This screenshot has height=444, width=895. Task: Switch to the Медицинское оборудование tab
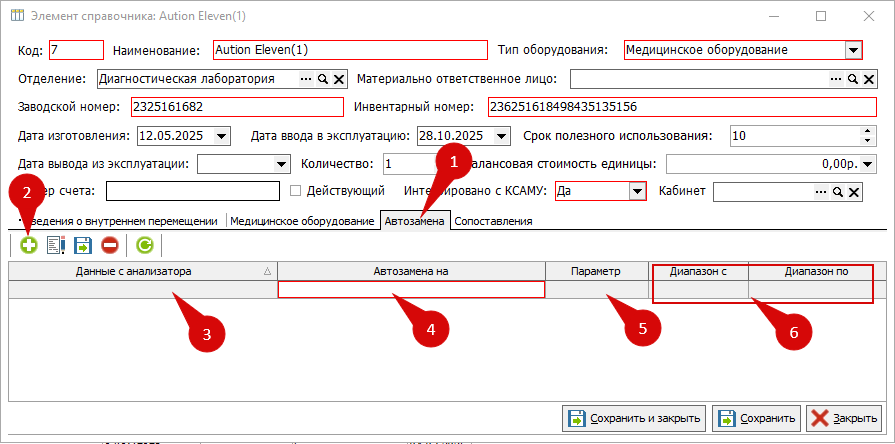coord(302,221)
